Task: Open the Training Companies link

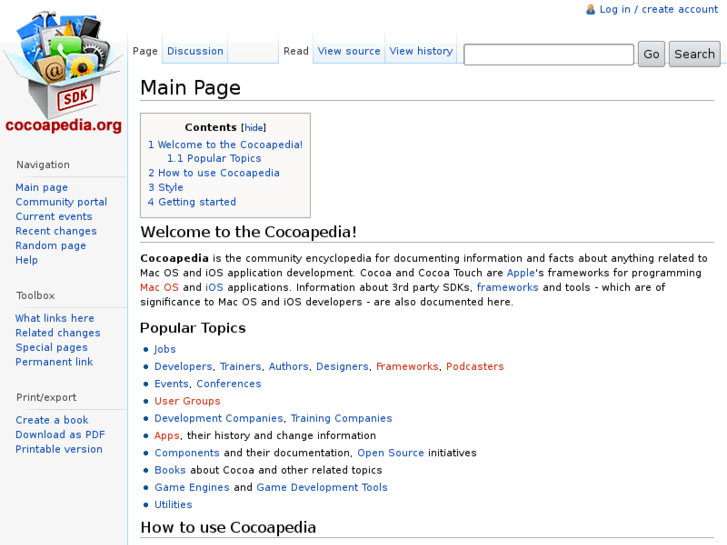Action: 341,418
